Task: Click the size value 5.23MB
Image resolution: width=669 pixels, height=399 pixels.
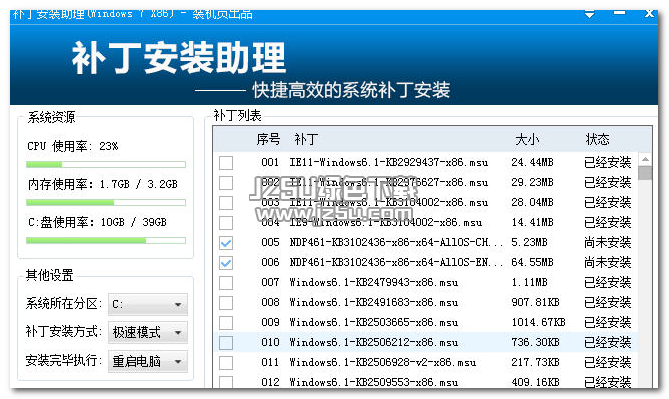Action: 529,242
